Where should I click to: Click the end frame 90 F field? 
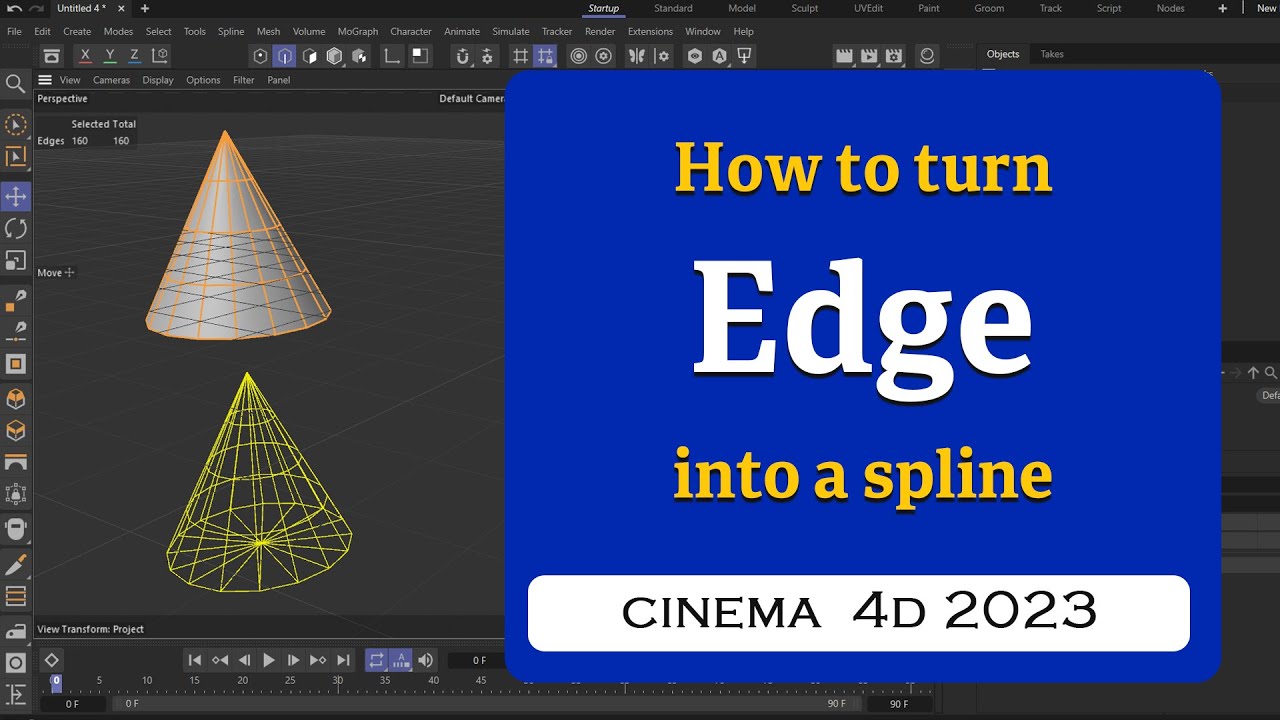[899, 704]
